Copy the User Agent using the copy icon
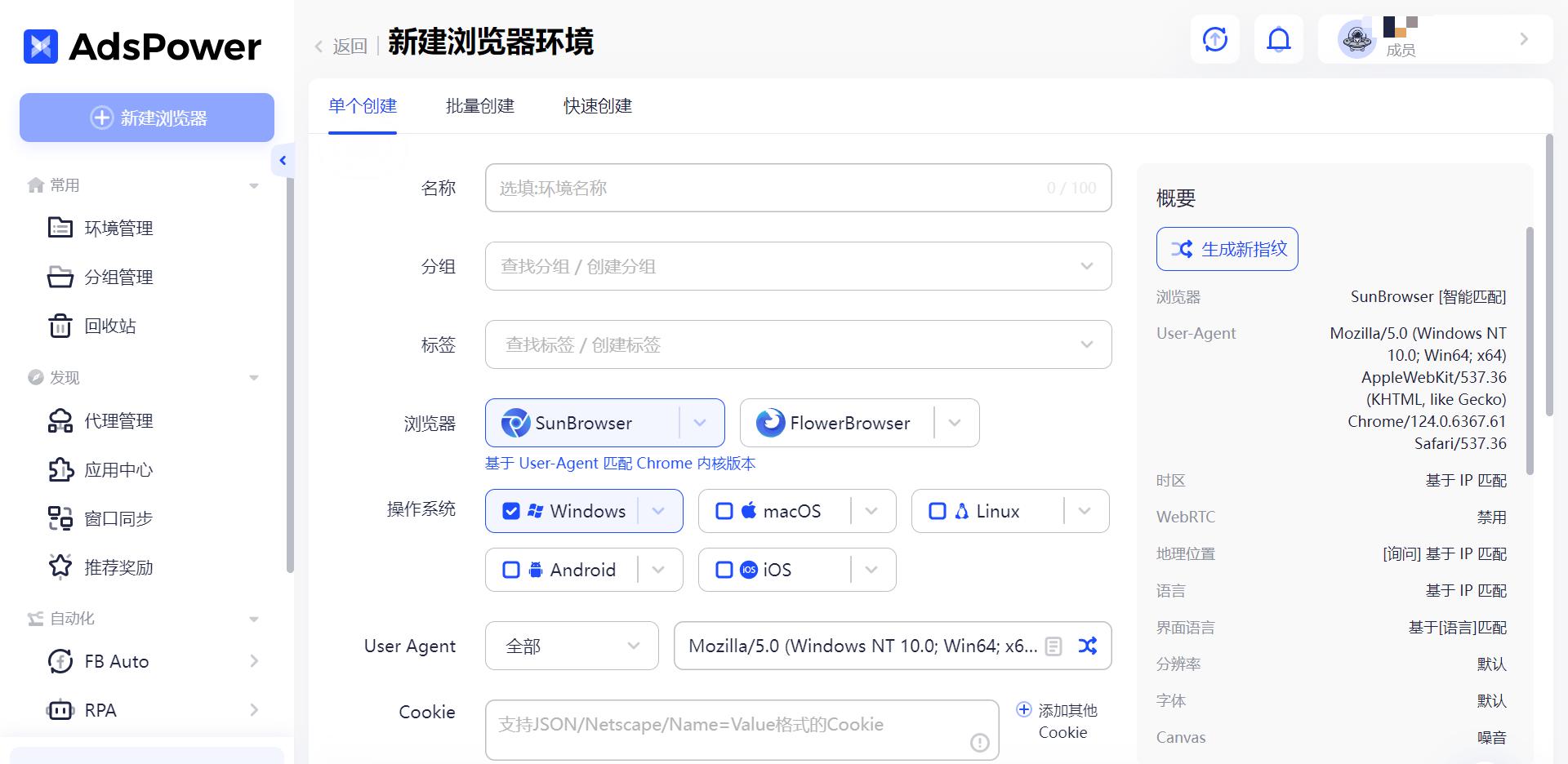 tap(1053, 646)
